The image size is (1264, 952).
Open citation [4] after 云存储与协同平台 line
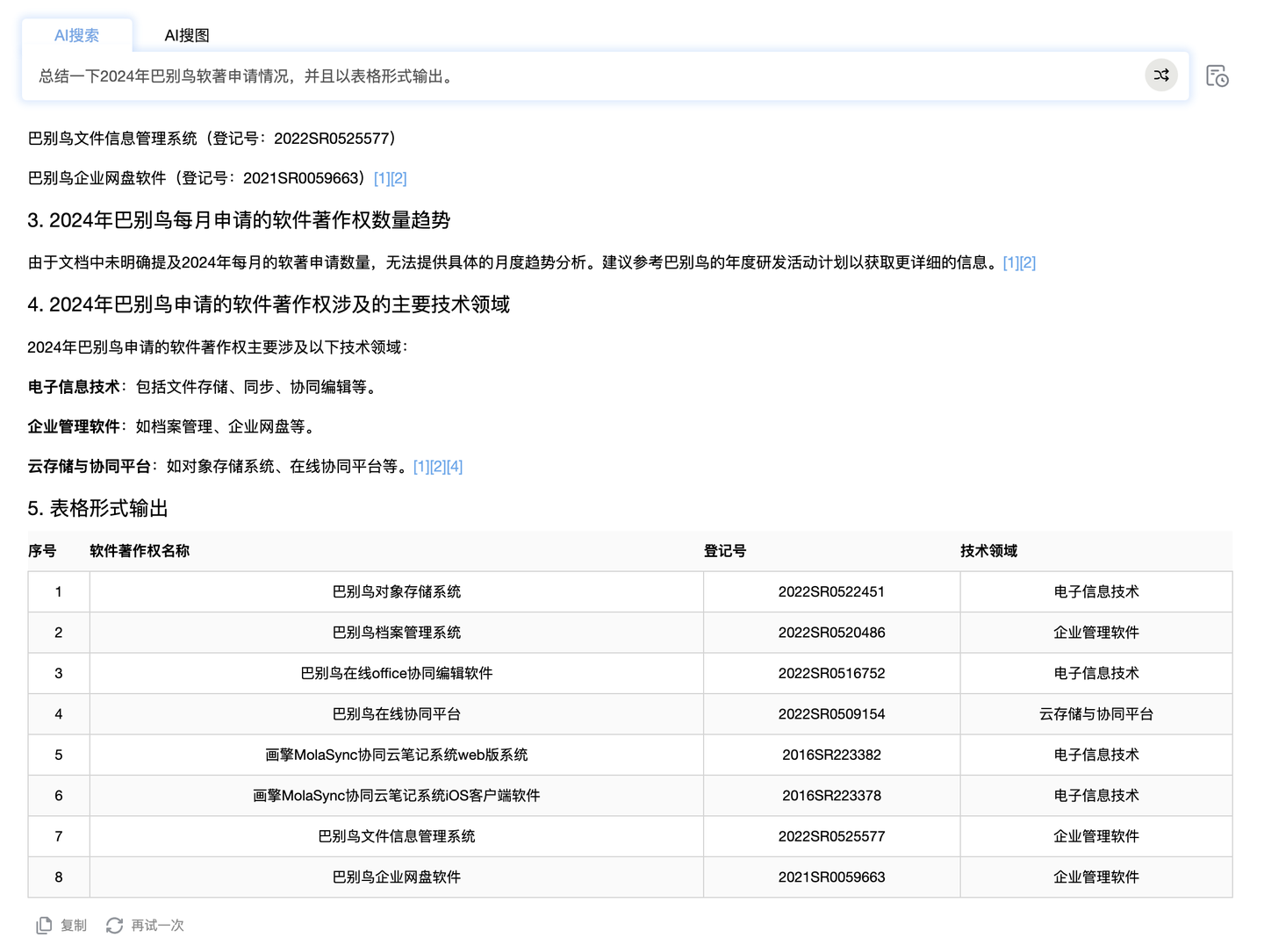tap(455, 466)
